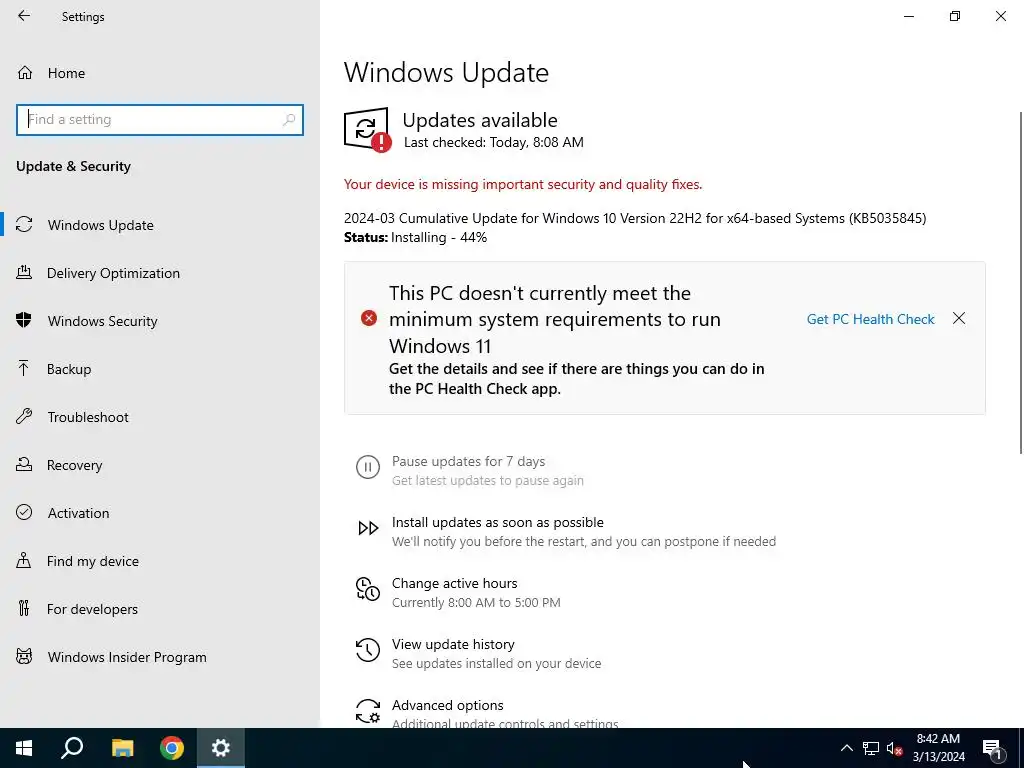Click the Update & Security heading
Screen dimensions: 1024x768
73,166
